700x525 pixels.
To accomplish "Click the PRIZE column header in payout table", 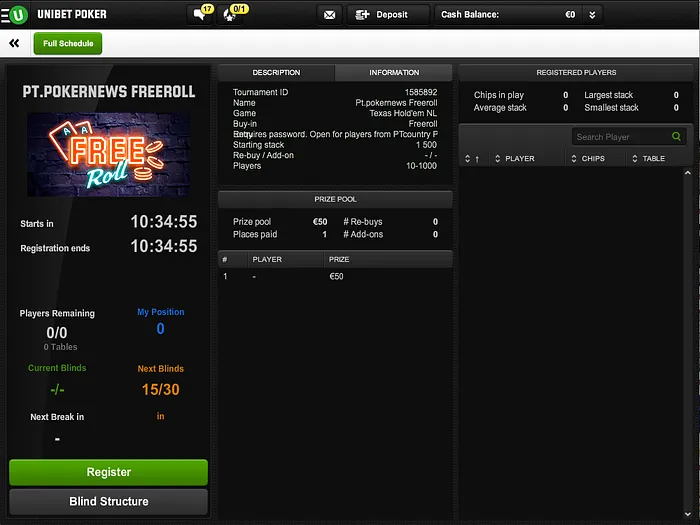I will coord(339,259).
